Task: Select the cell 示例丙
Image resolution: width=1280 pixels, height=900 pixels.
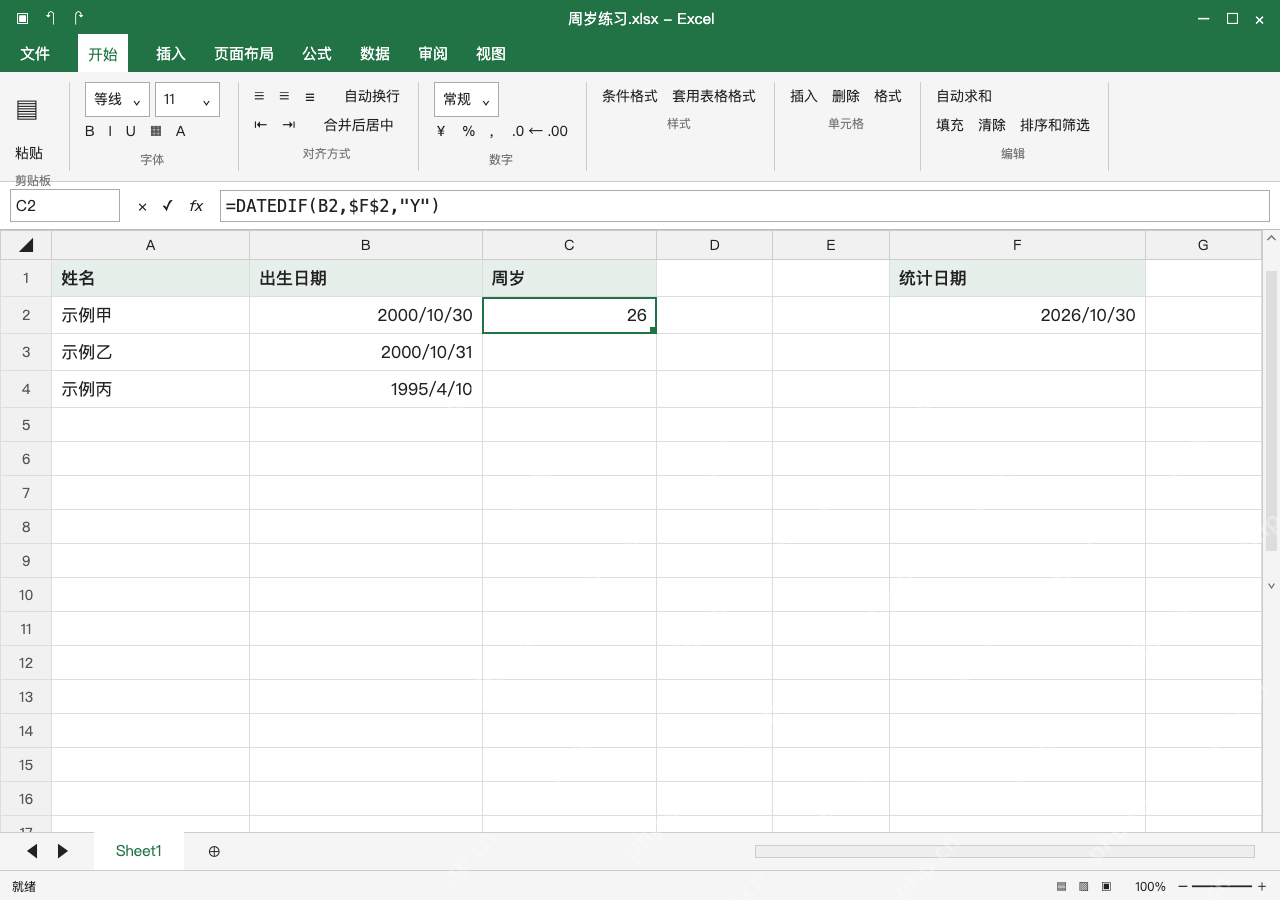Action: coord(150,389)
